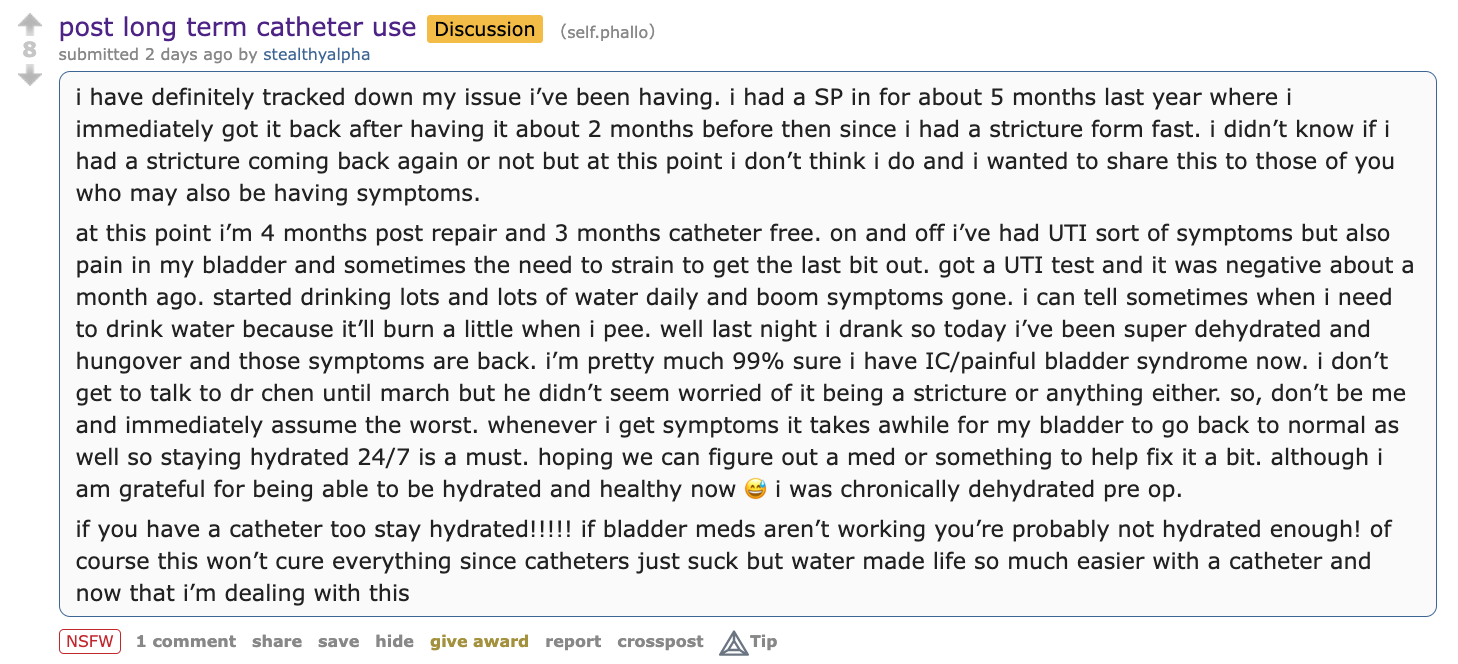The image size is (1458, 664).
Task: Click the triangle Tip icon
Action: pyautogui.click(x=733, y=642)
